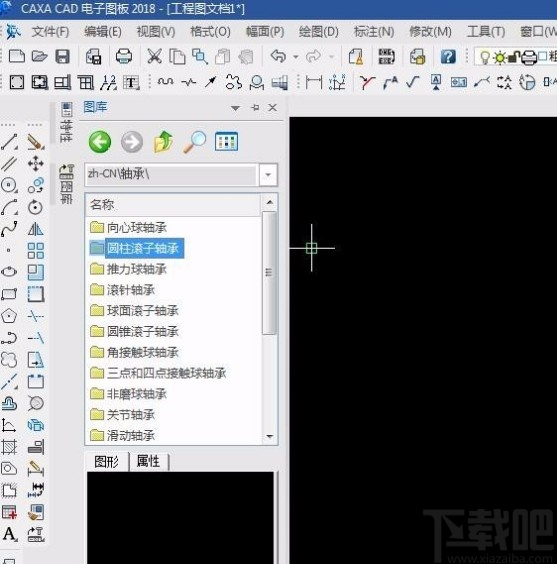Open the 工具(T) menu

click(486, 32)
